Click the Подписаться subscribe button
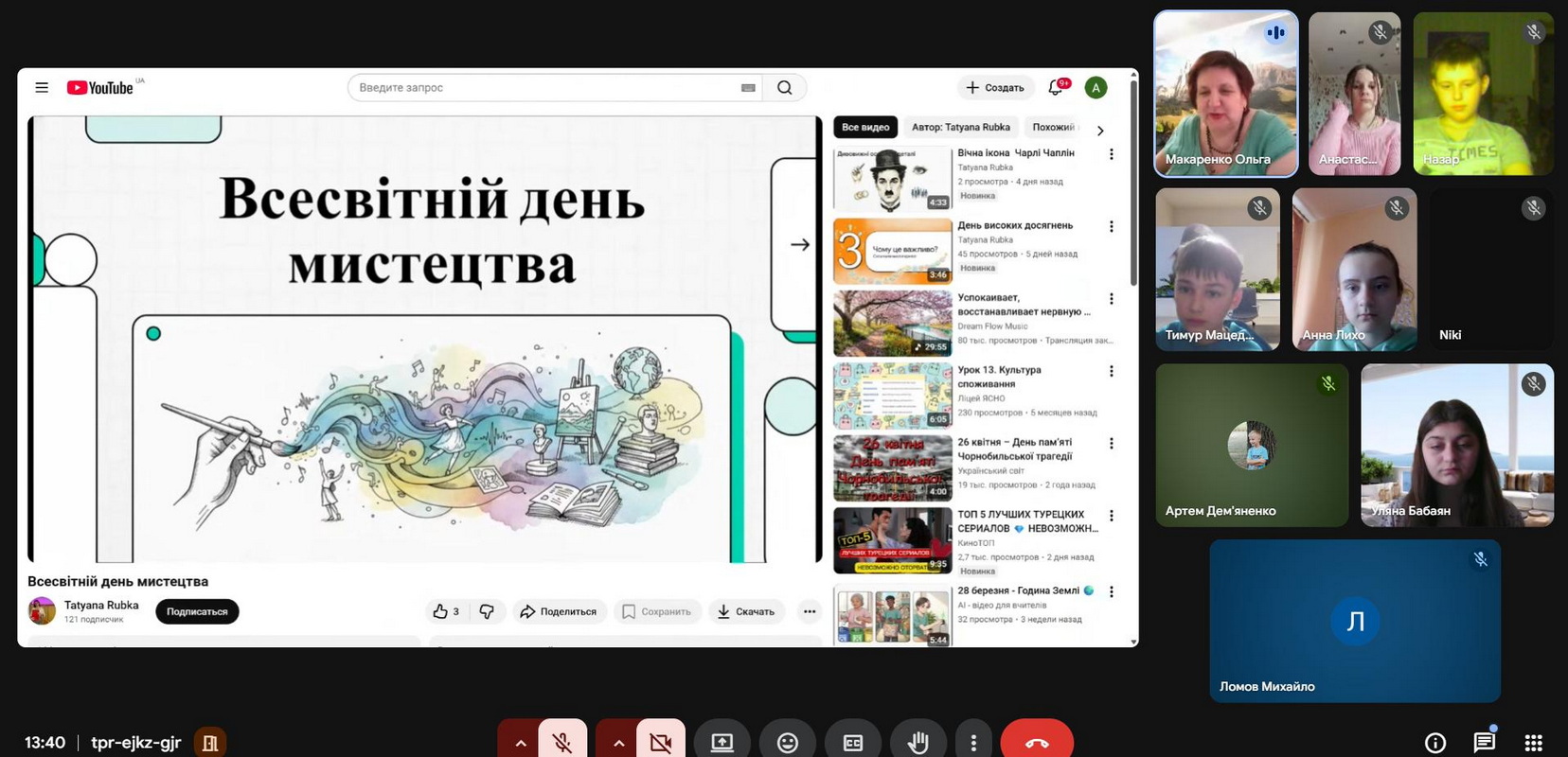Screen dimensions: 1568x757 coord(197,611)
